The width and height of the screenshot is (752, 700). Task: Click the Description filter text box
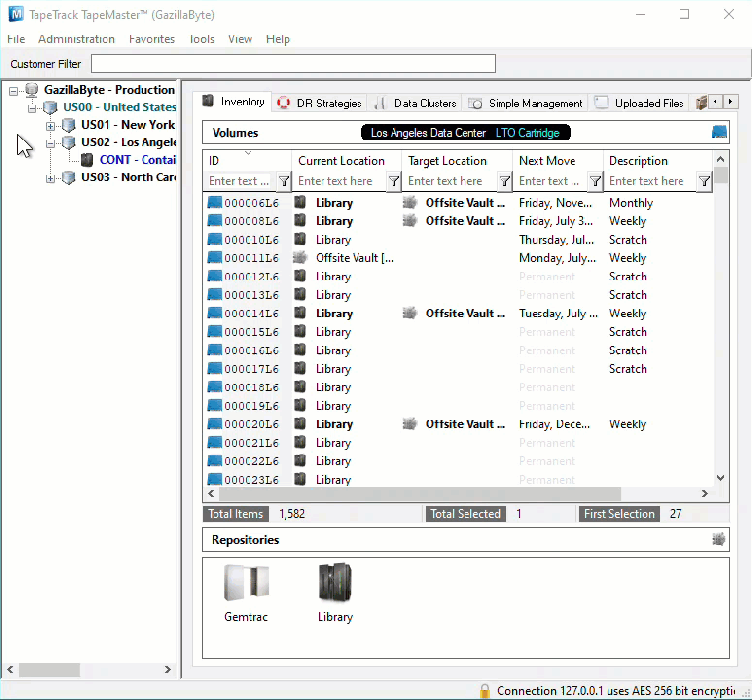click(x=651, y=181)
